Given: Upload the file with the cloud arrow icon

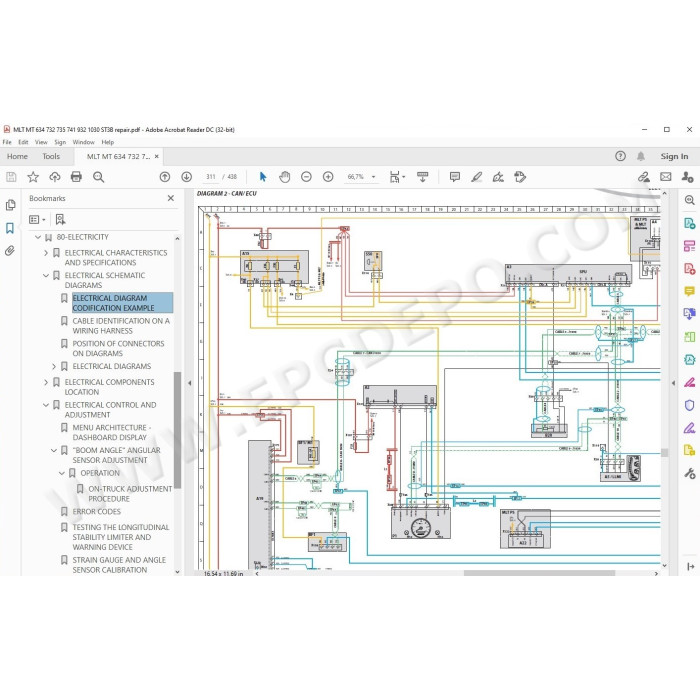Looking at the screenshot, I should click(x=55, y=177).
